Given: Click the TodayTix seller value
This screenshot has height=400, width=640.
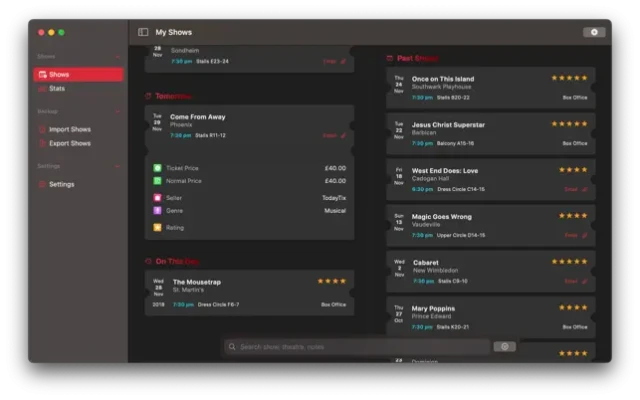Looking at the screenshot, I should click(334, 198).
